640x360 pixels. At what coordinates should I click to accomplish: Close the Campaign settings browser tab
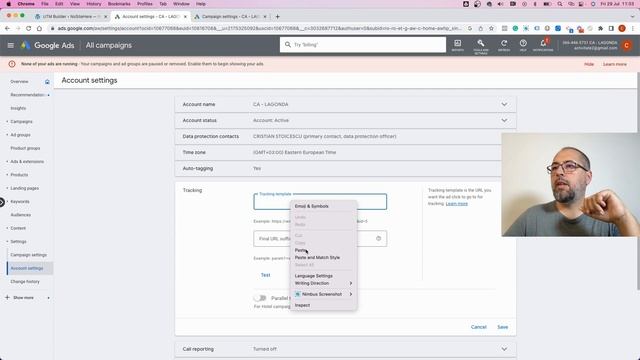(x=265, y=16)
